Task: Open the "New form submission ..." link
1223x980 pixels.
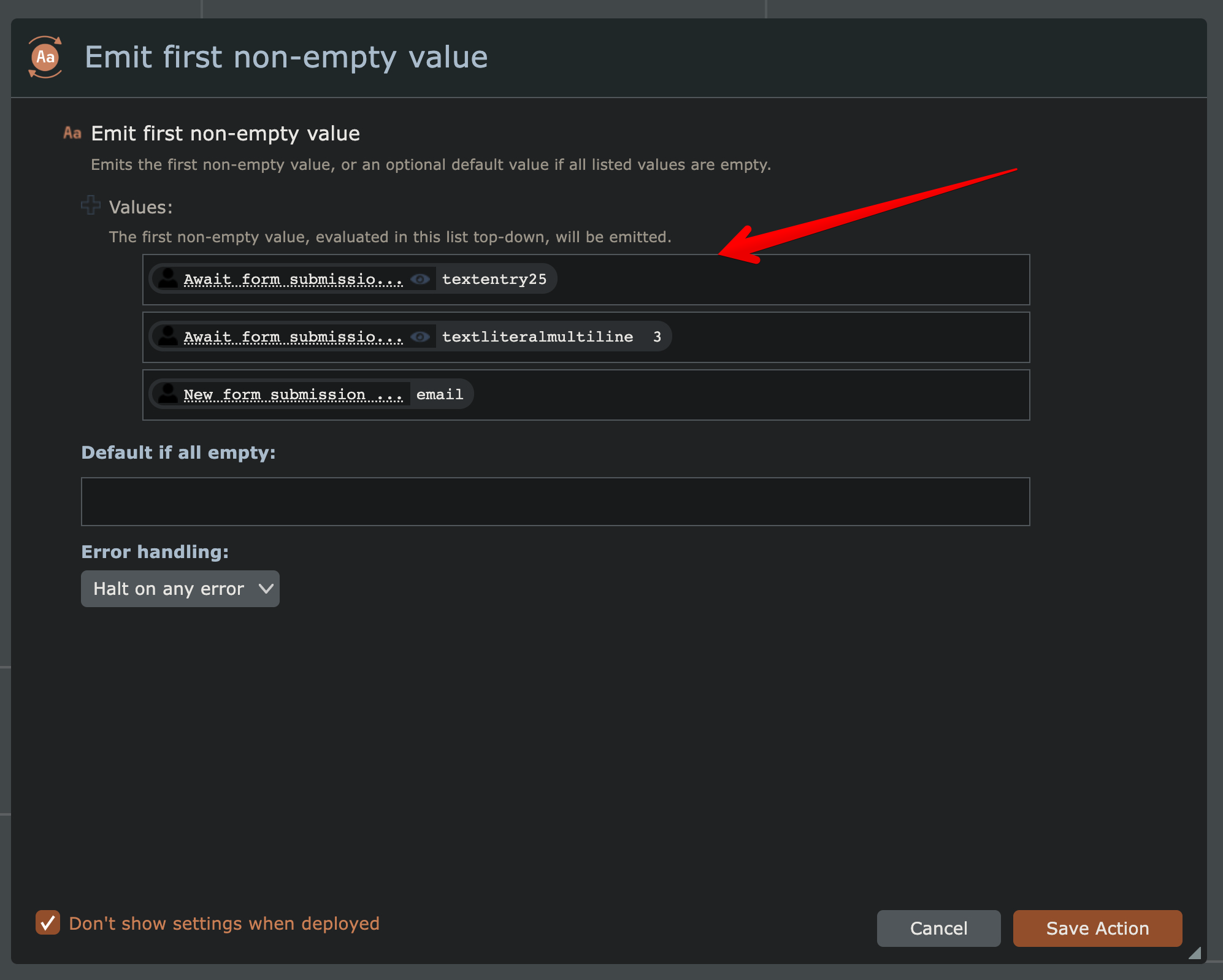Action: pos(293,395)
